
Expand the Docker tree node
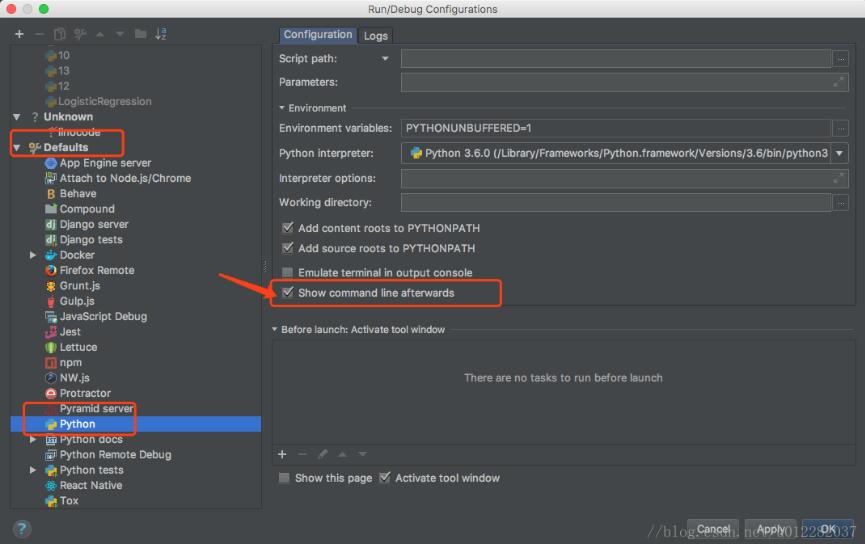coord(33,255)
